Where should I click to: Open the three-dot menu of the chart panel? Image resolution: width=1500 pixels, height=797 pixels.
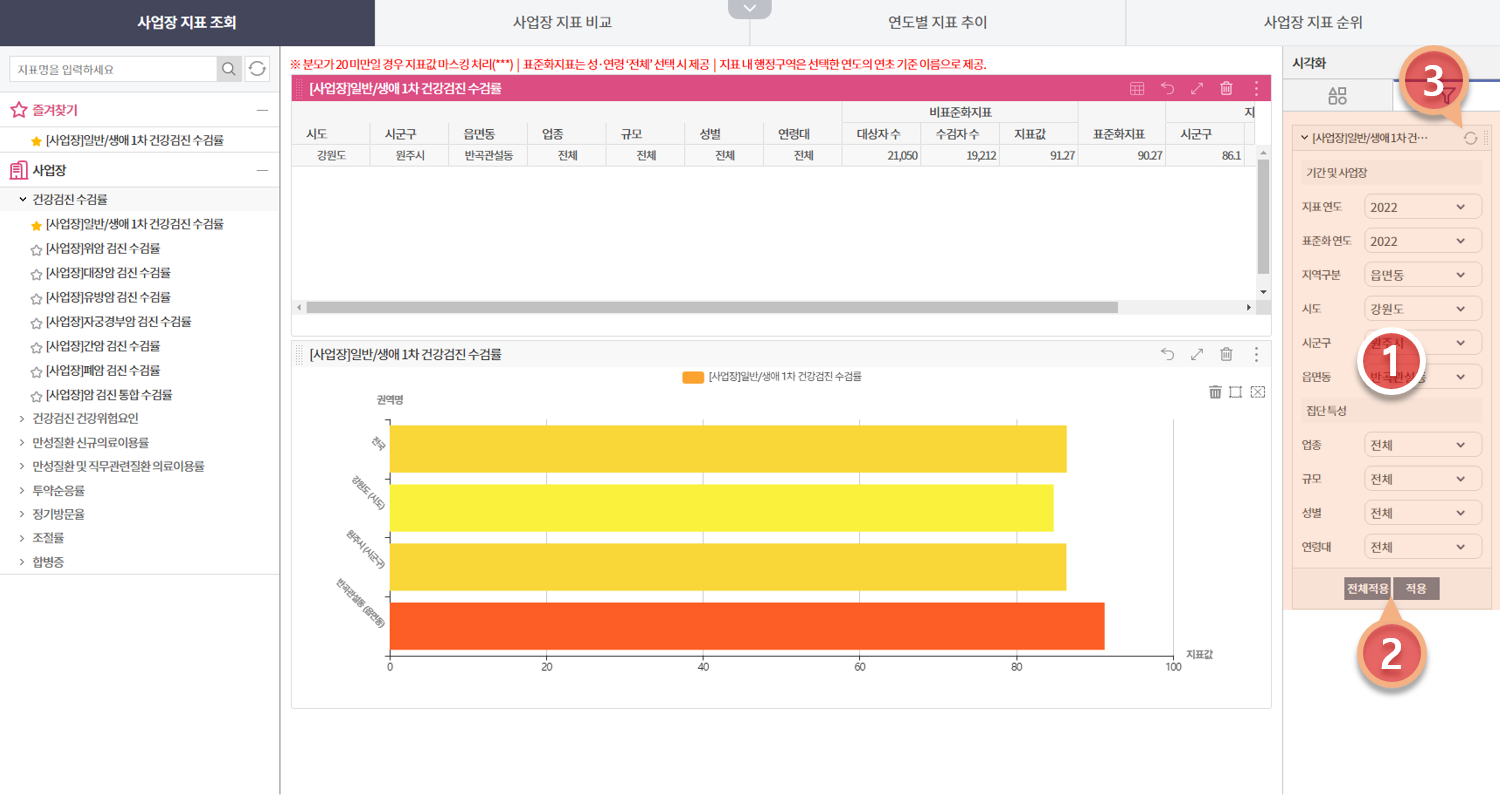[1256, 354]
